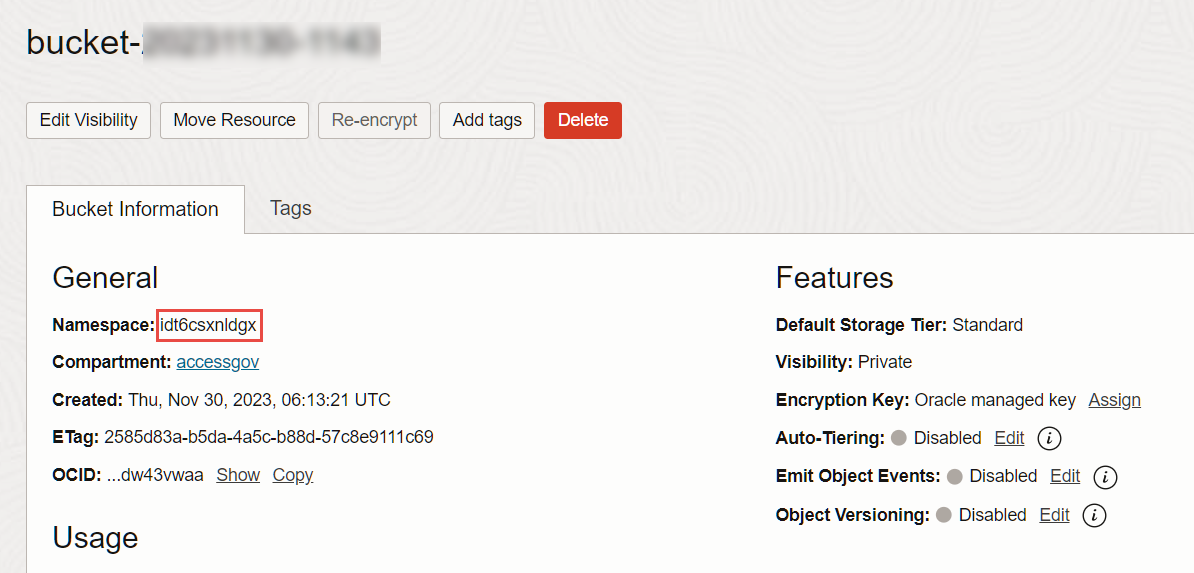Click the Usage section heading
This screenshot has height=573, width=1194.
point(95,538)
